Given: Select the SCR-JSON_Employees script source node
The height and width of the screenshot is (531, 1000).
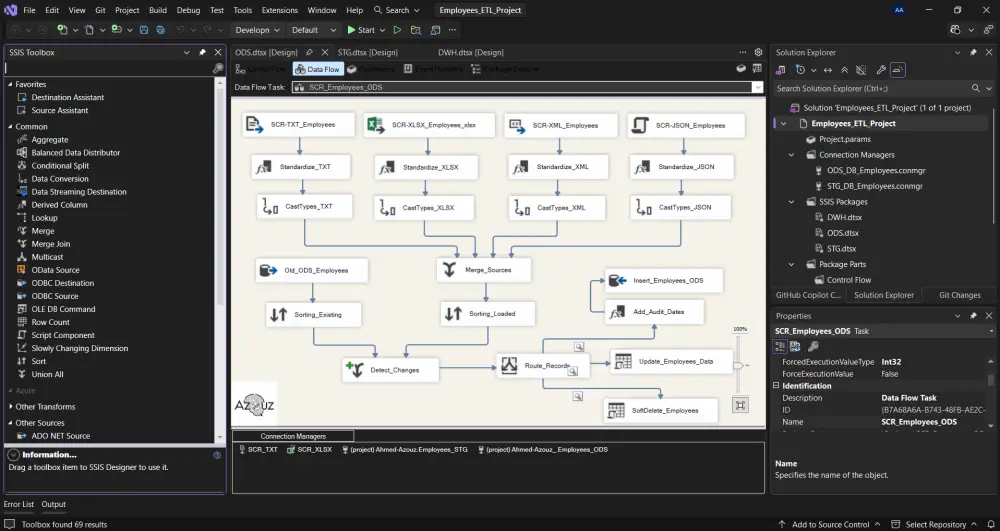Looking at the screenshot, I should tap(686, 126).
